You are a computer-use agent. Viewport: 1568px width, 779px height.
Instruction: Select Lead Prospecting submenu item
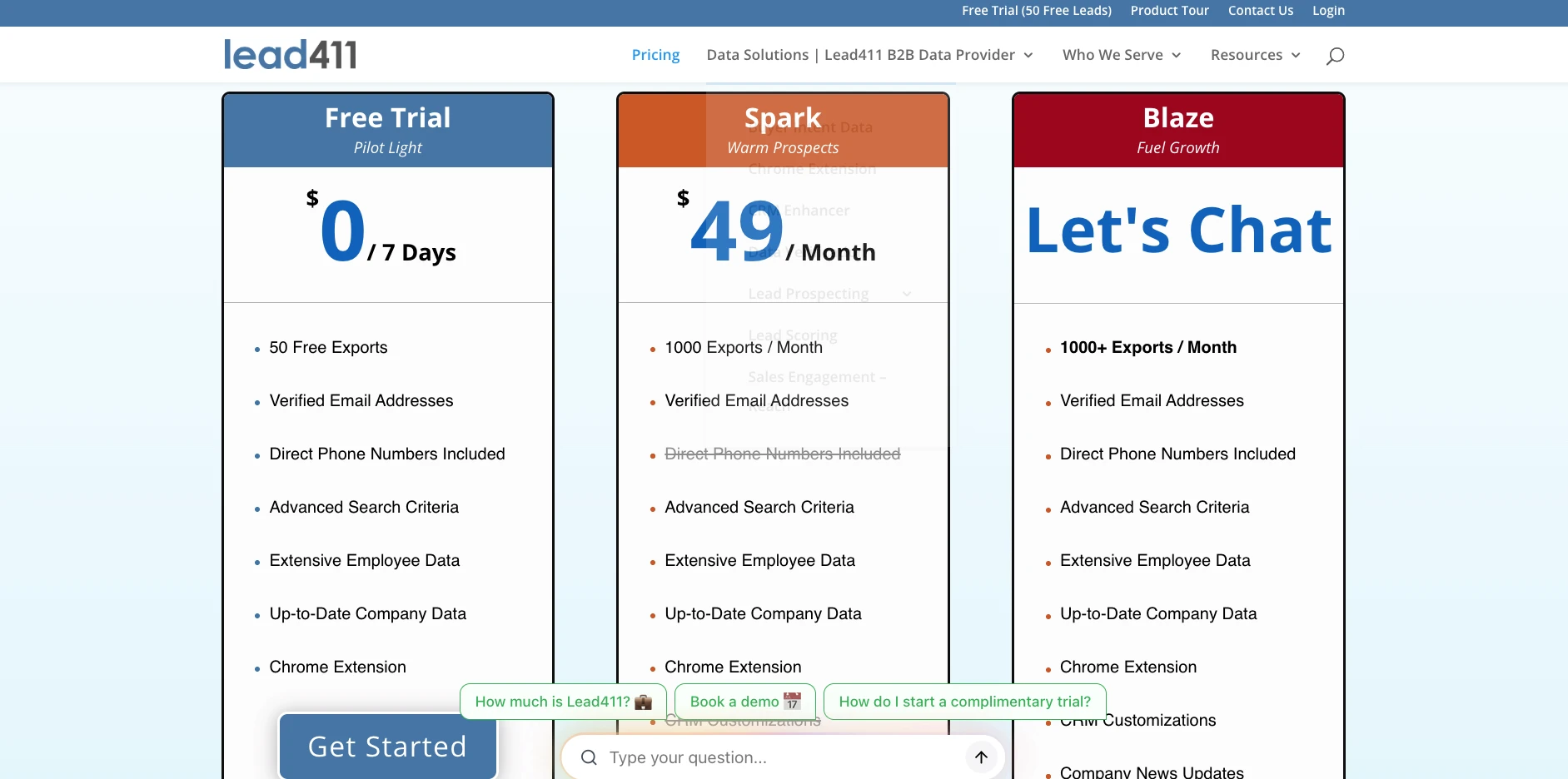[808, 294]
